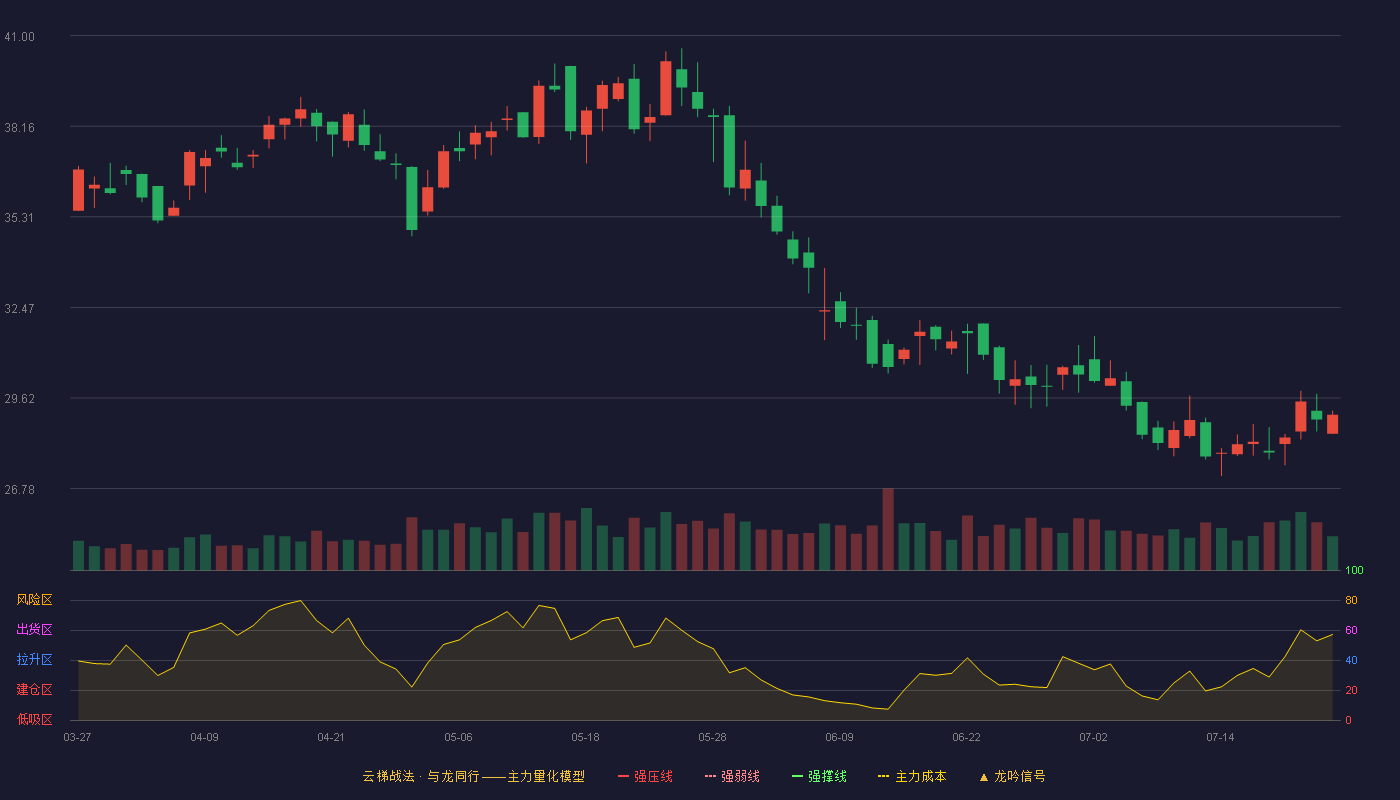This screenshot has width=1400, height=800.
Task: Select the 拉升区 zone label
Action: coord(34,660)
